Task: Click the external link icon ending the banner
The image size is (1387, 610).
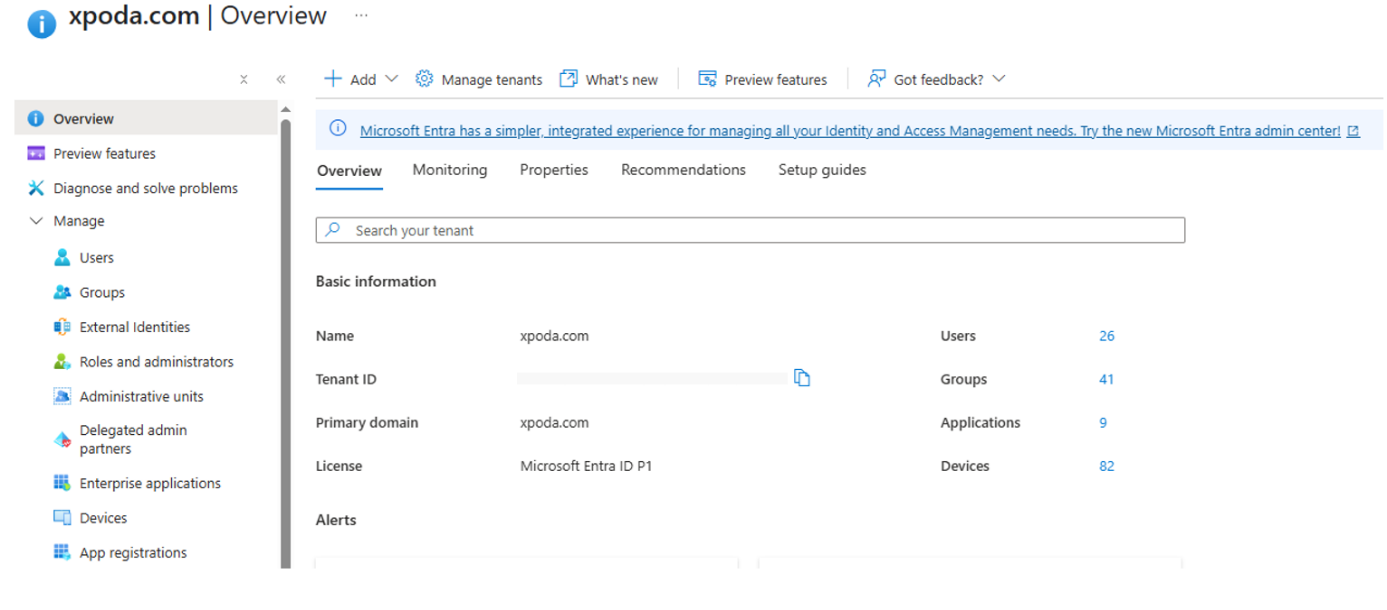Action: click(x=1353, y=131)
